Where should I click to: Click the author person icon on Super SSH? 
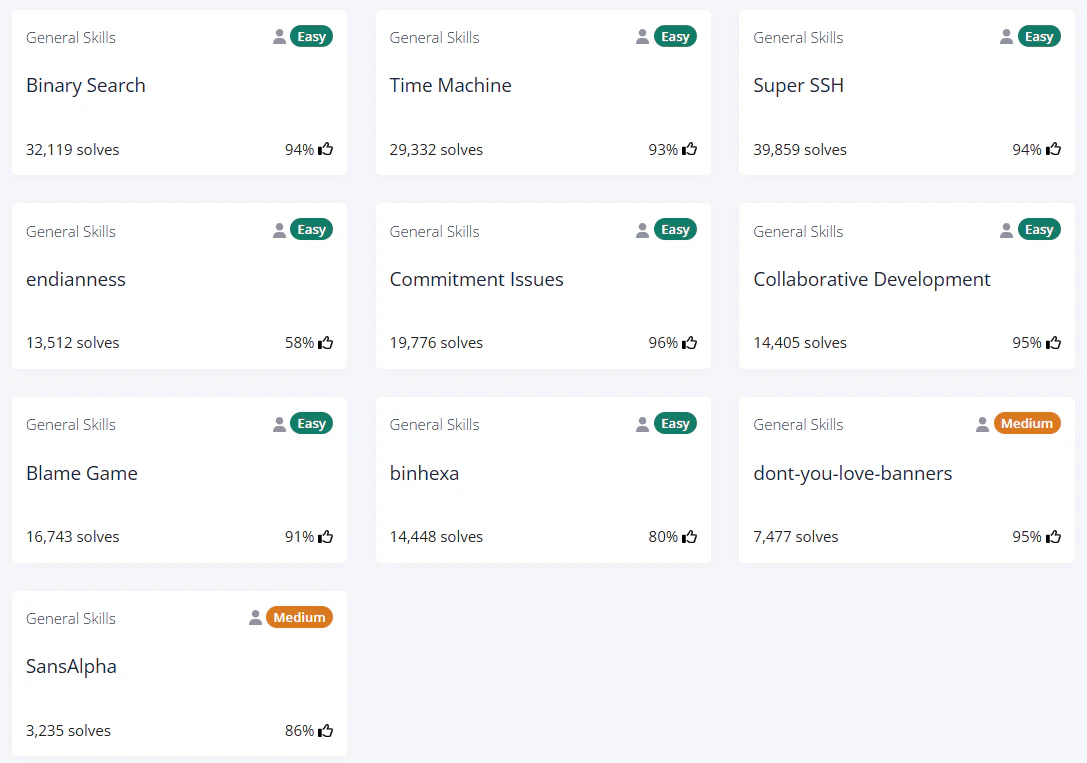1007,37
